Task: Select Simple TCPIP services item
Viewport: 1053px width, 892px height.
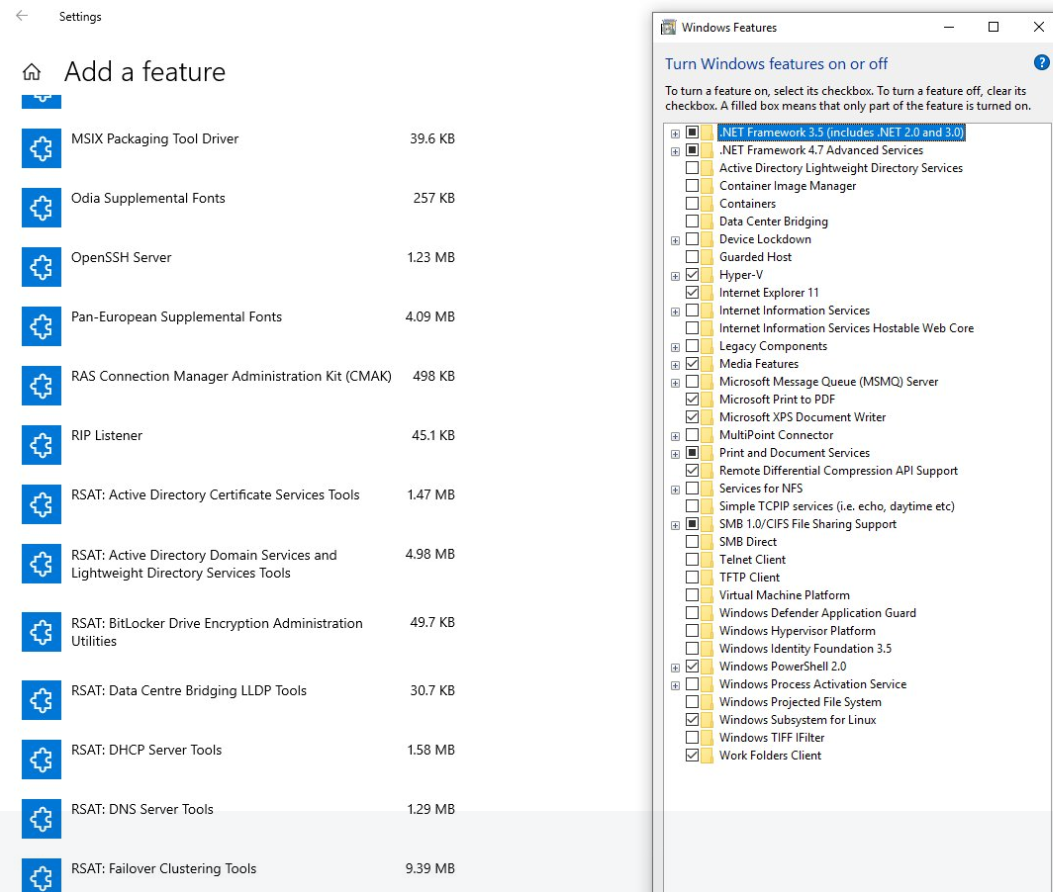Action: point(836,506)
